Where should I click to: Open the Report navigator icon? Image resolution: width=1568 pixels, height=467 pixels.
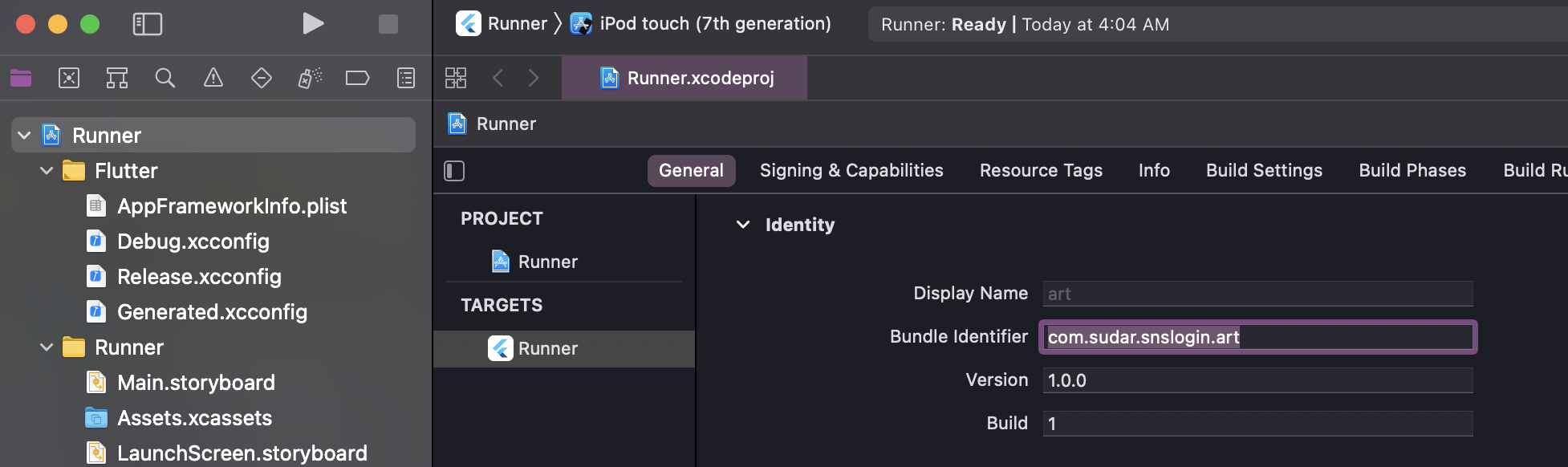pyautogui.click(x=406, y=78)
